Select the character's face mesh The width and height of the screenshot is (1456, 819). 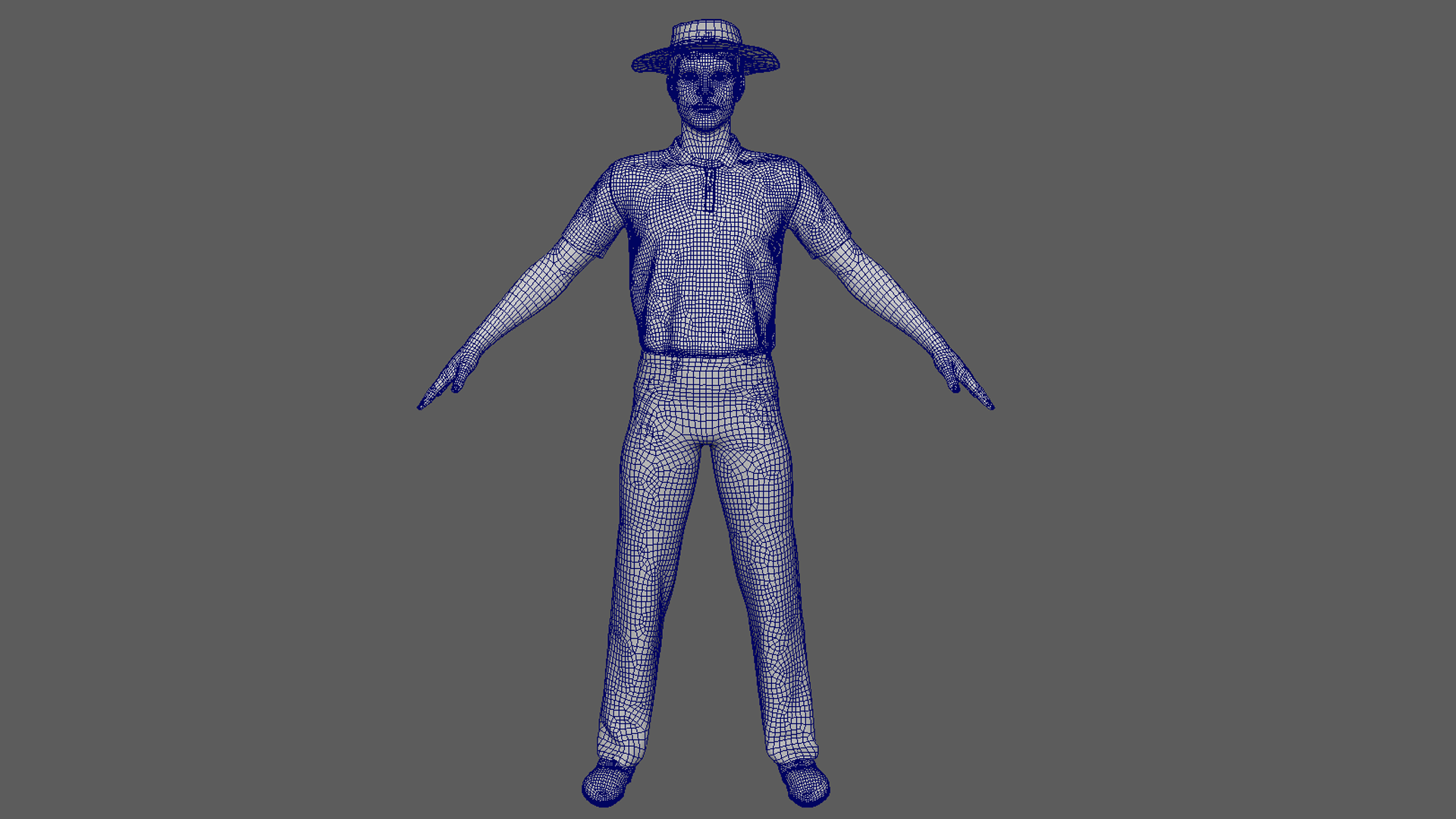pyautogui.click(x=705, y=89)
